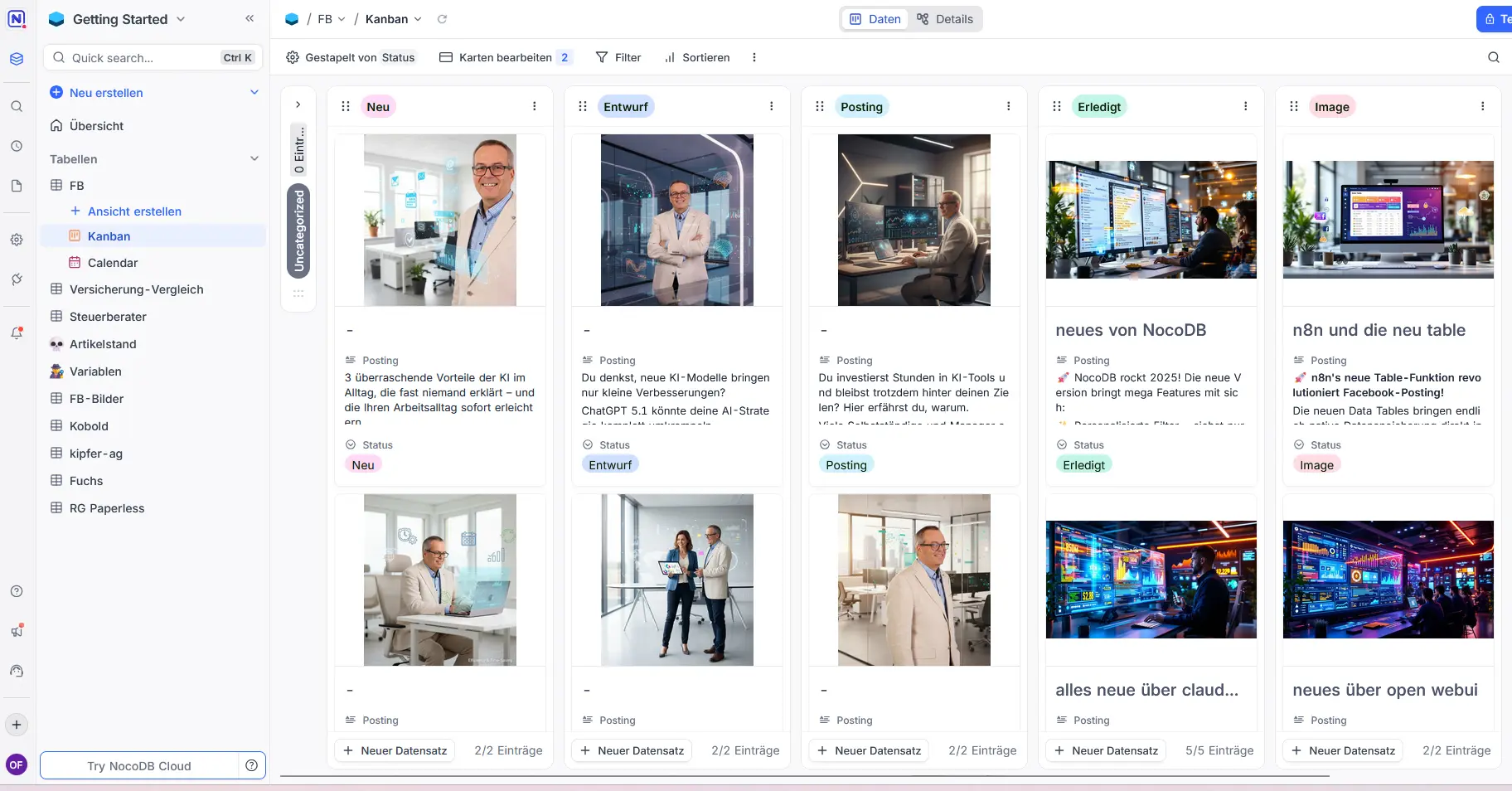Open the Neu column three-dot menu
This screenshot has width=1512, height=791.
pos(534,106)
